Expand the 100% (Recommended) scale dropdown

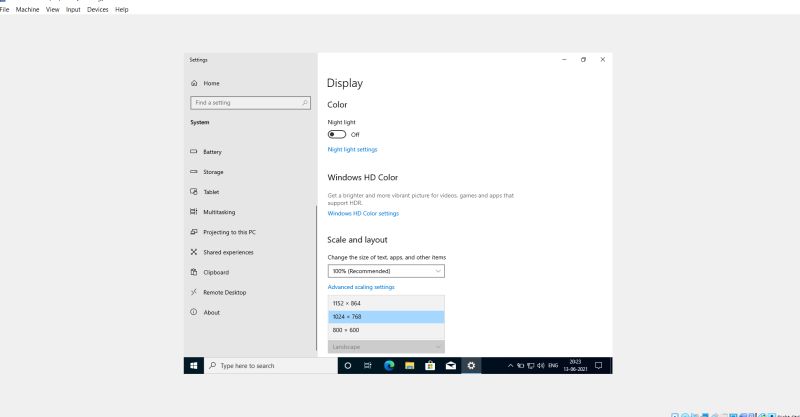tap(386, 271)
